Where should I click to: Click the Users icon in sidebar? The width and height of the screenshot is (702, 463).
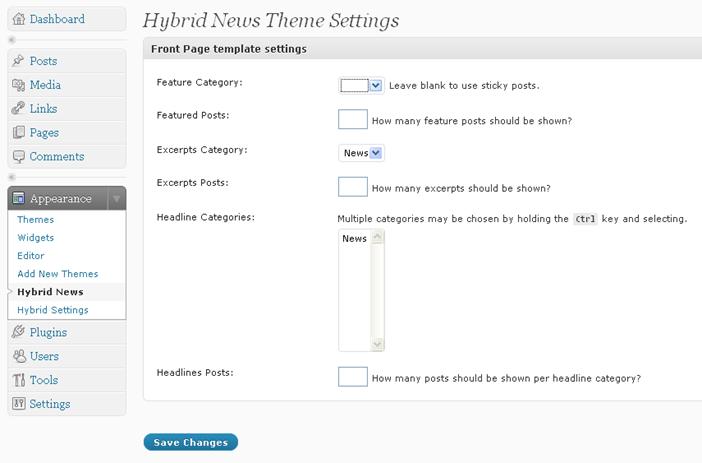19,356
